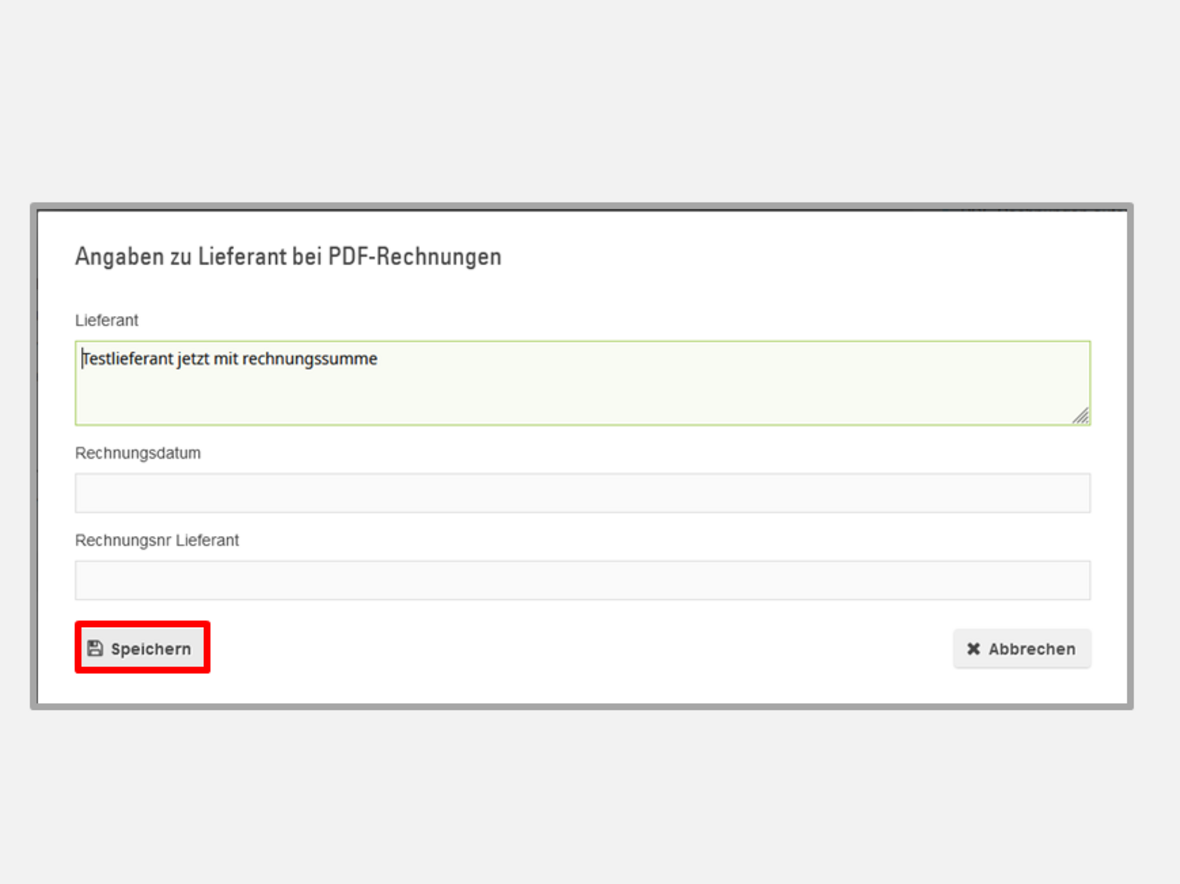Place cursor on word mit in Lieferant
Image resolution: width=1180 pixels, height=884 pixels.
click(x=226, y=358)
